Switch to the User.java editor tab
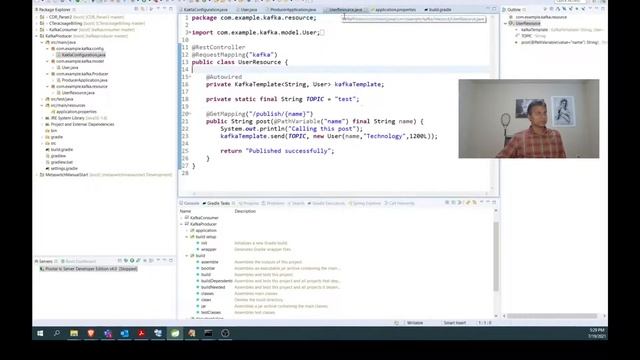The height and width of the screenshot is (360, 640). coord(248,9)
